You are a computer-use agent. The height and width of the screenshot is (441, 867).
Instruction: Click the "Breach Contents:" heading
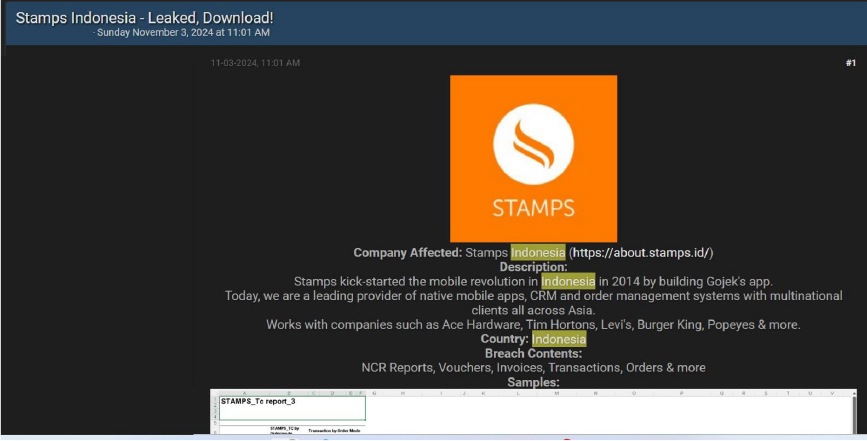coord(534,353)
